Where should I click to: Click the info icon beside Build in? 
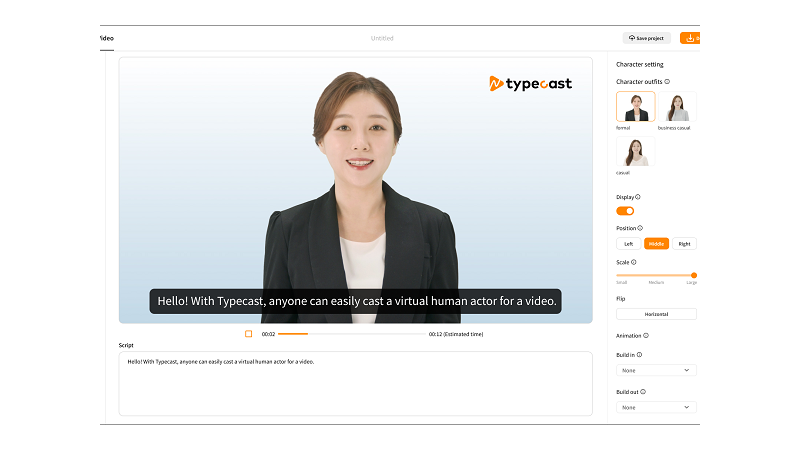[x=639, y=355]
